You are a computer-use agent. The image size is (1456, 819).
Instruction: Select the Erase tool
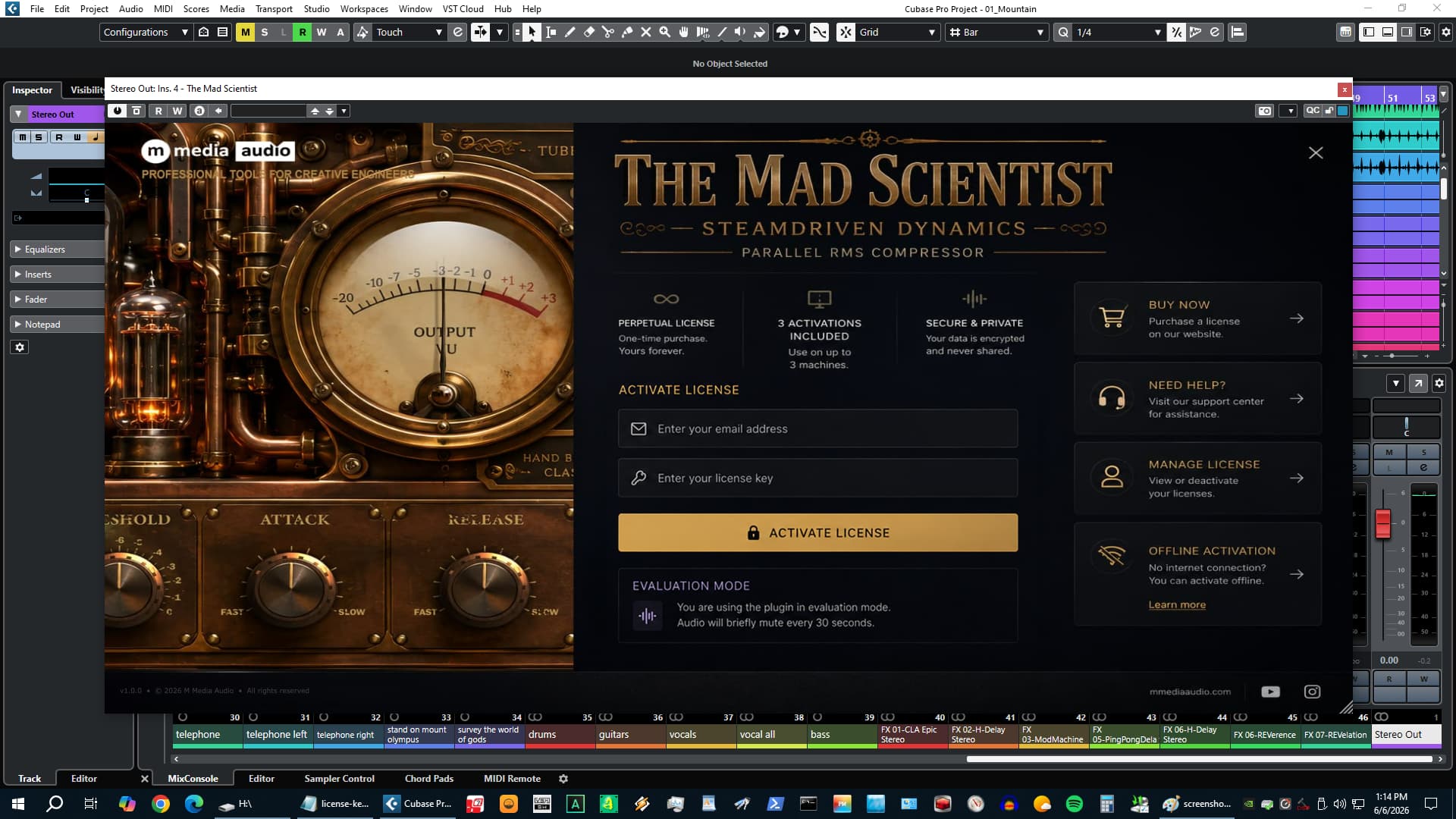(x=589, y=32)
